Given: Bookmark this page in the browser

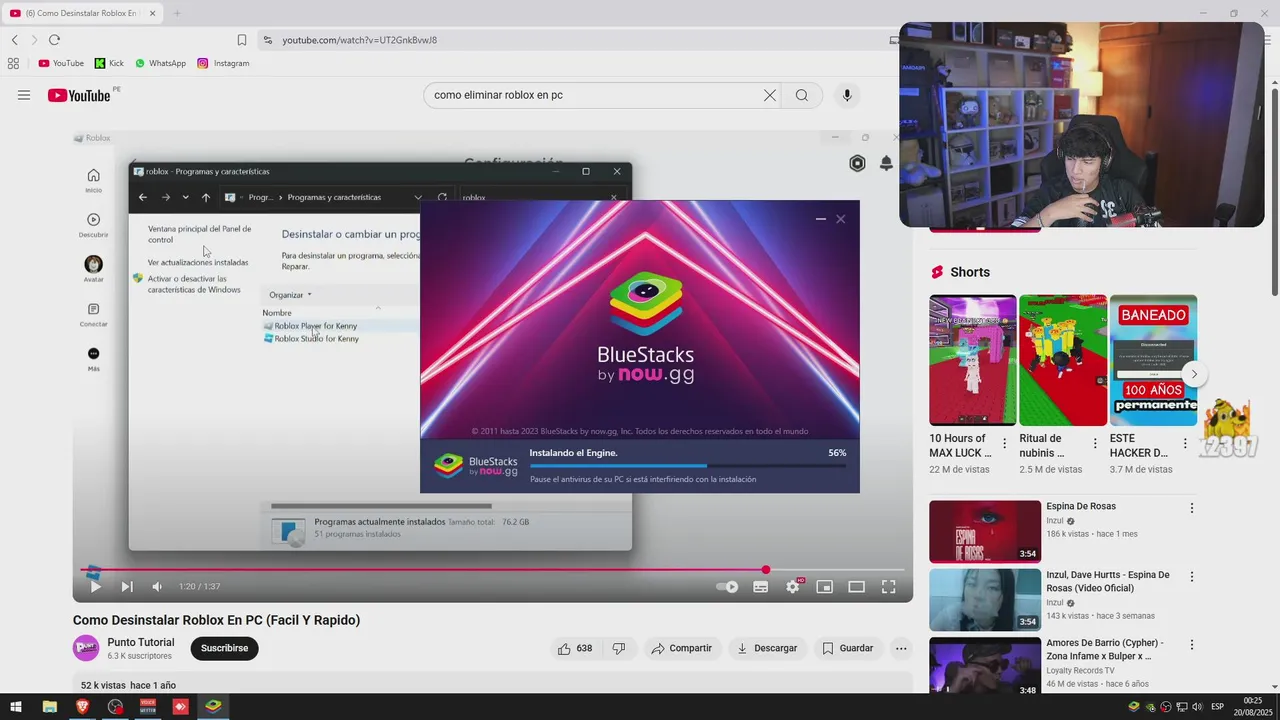Looking at the screenshot, I should tap(241, 40).
